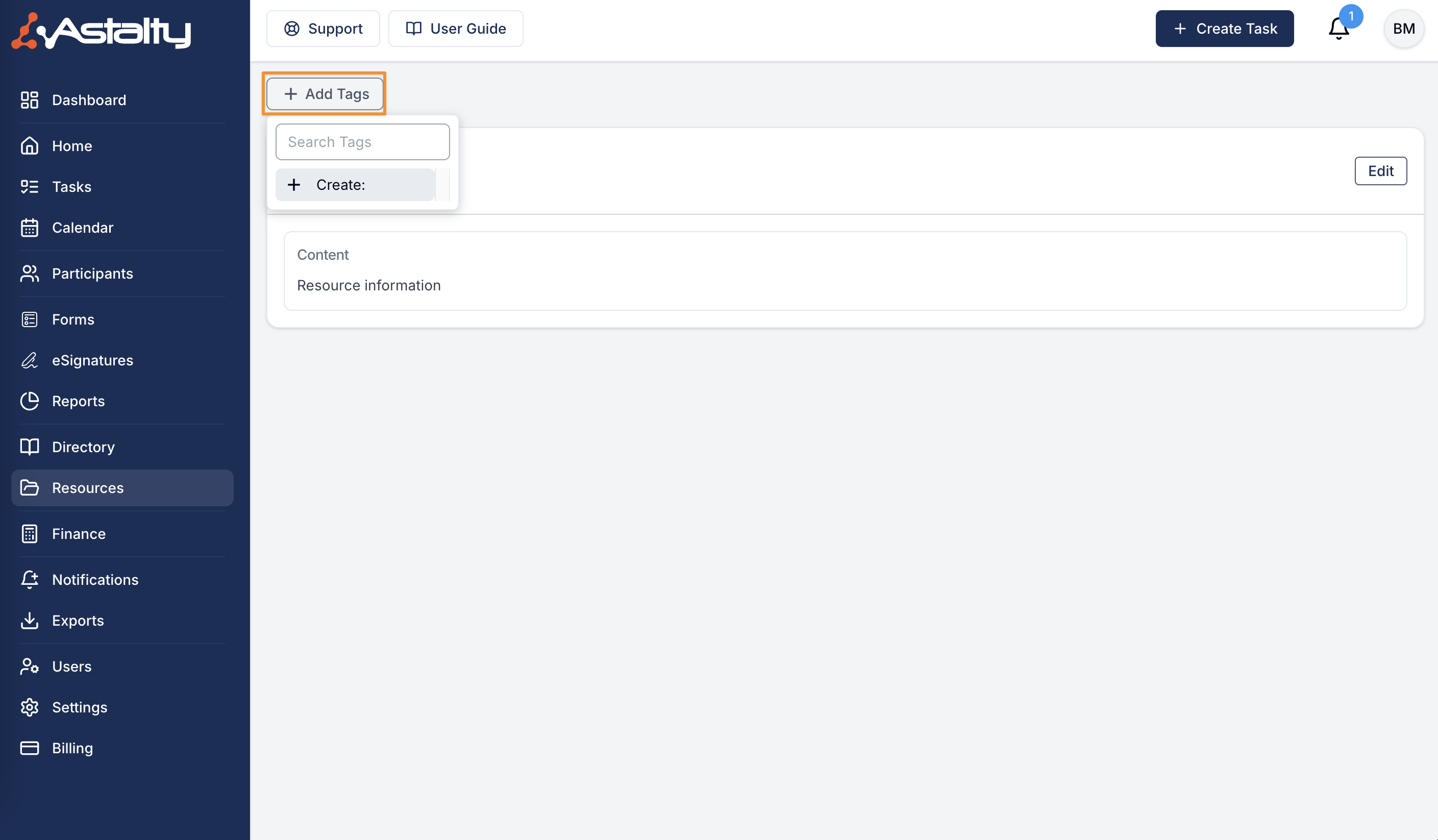The image size is (1438, 840).
Task: Toggle the Add Tags dropdown
Action: (325, 93)
